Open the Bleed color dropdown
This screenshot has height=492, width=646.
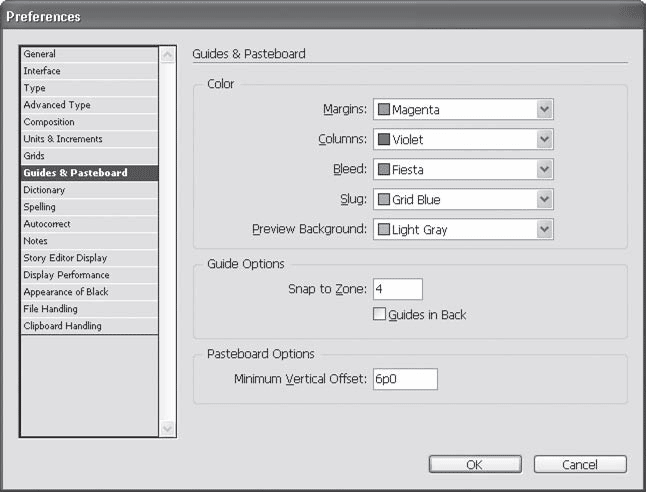[x=544, y=170]
